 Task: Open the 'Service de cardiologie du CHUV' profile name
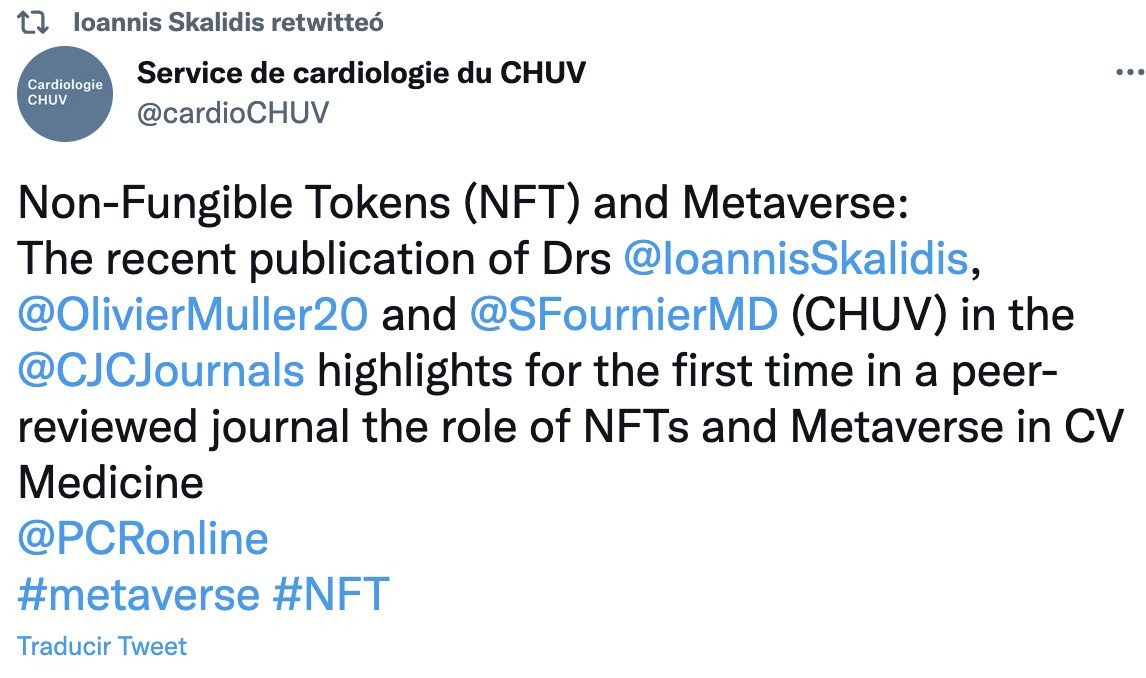(x=361, y=73)
